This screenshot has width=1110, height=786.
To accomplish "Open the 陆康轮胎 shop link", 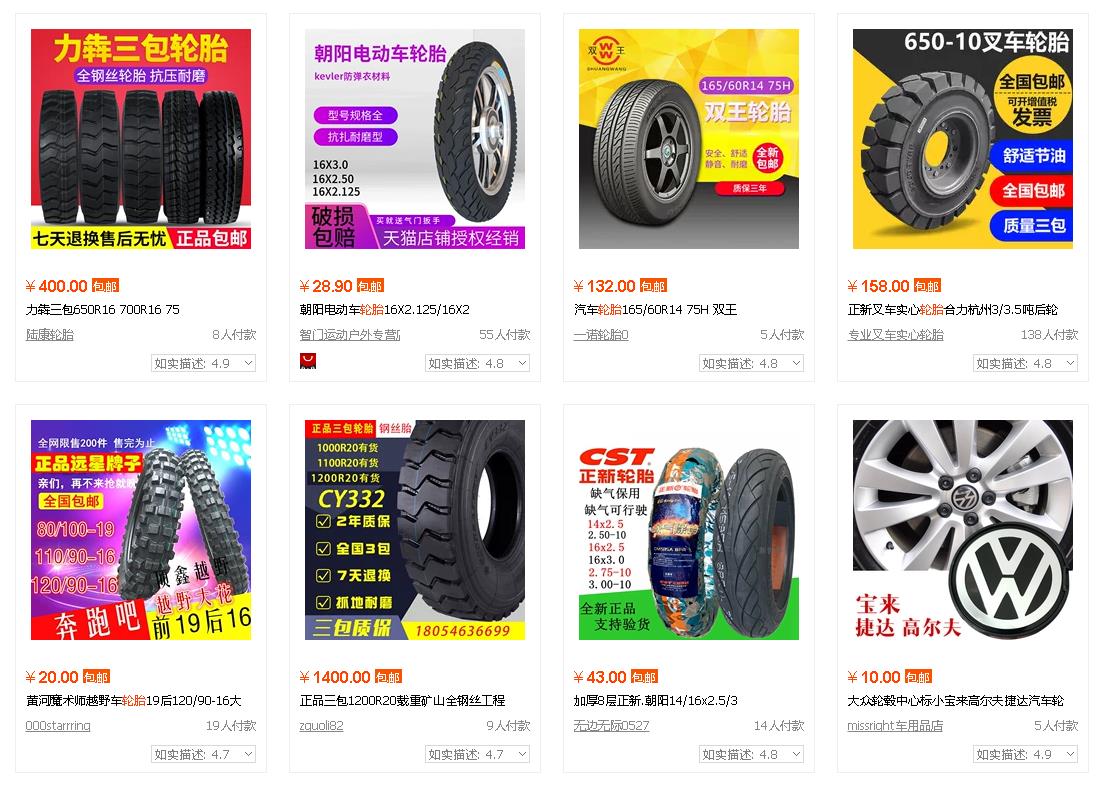I will click(50, 334).
